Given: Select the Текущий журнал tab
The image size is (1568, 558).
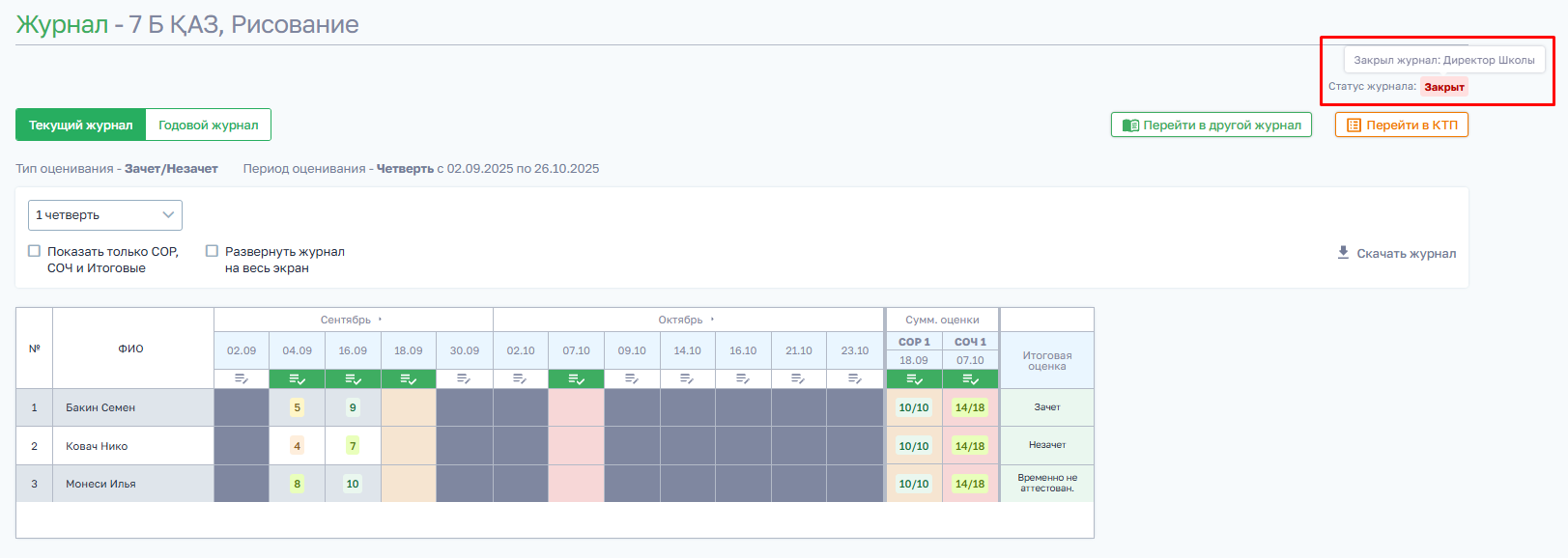Looking at the screenshot, I should (x=81, y=125).
